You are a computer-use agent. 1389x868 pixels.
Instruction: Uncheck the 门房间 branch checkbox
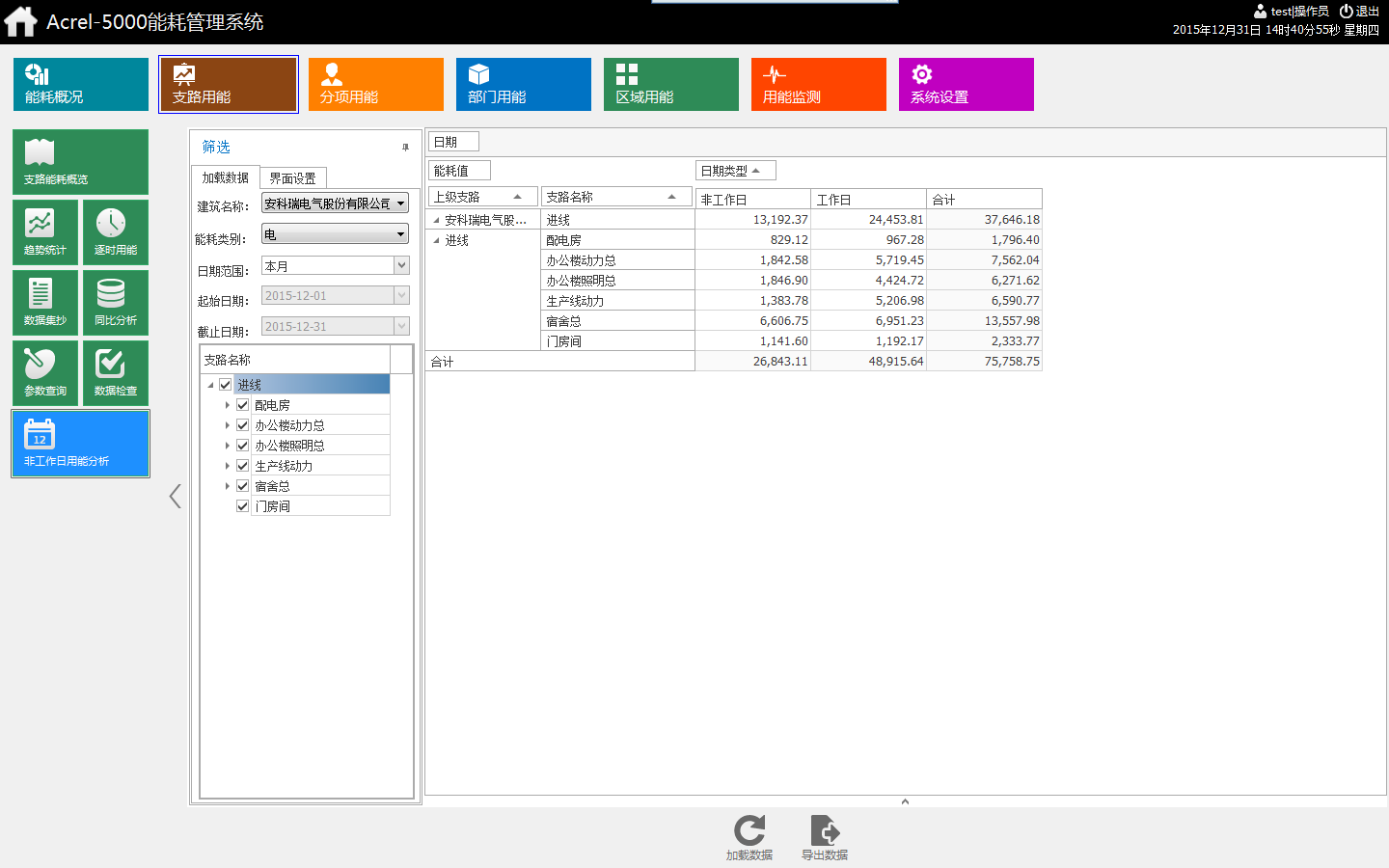coord(243,506)
